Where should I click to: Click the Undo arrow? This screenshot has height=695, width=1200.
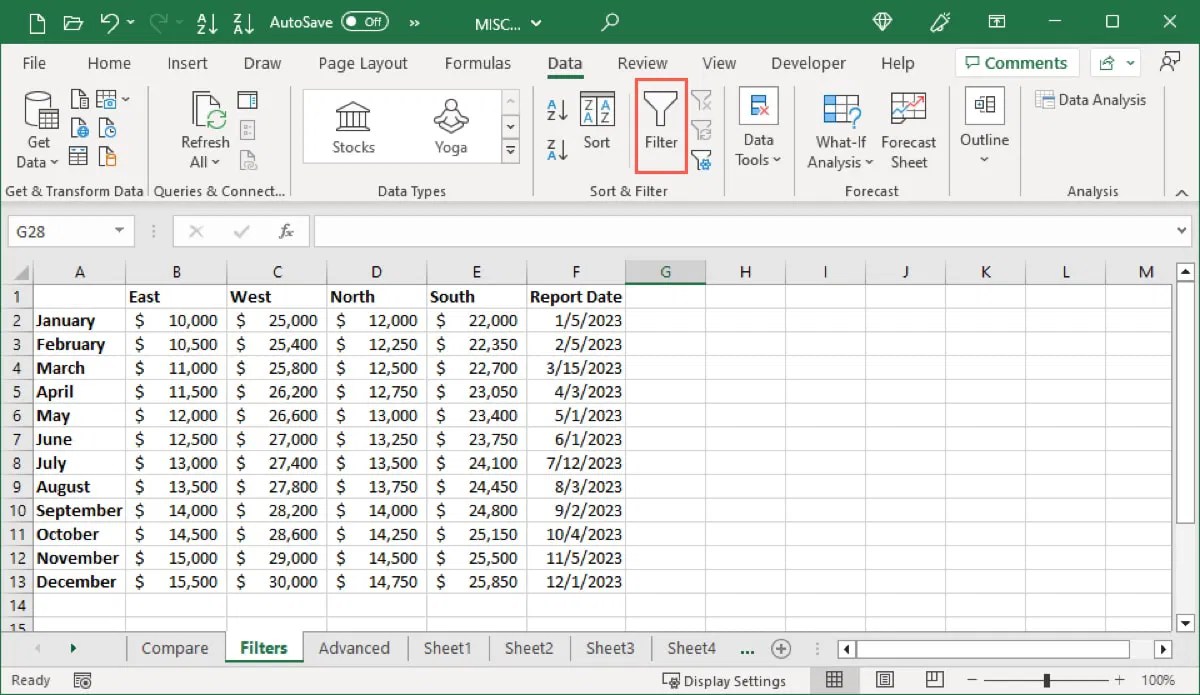[x=111, y=21]
